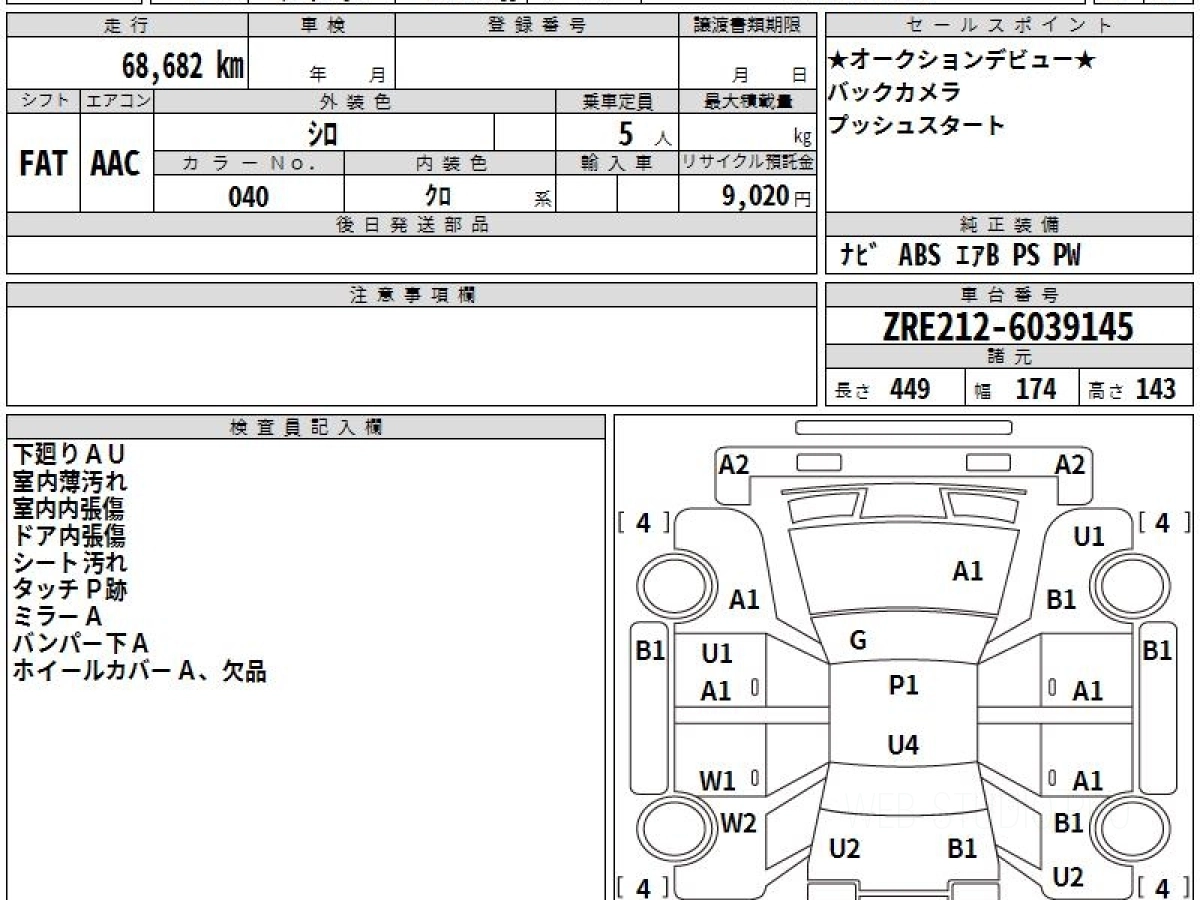The height and width of the screenshot is (900, 1200).
Task: Select the inspector note ドア内張傷
Action: pyautogui.click(x=70, y=536)
